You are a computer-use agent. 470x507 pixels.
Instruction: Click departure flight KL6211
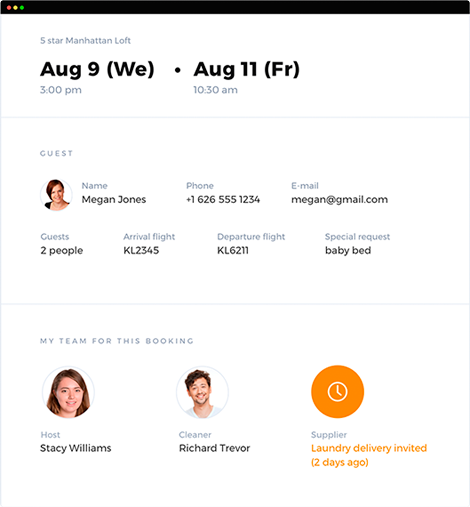[233, 250]
